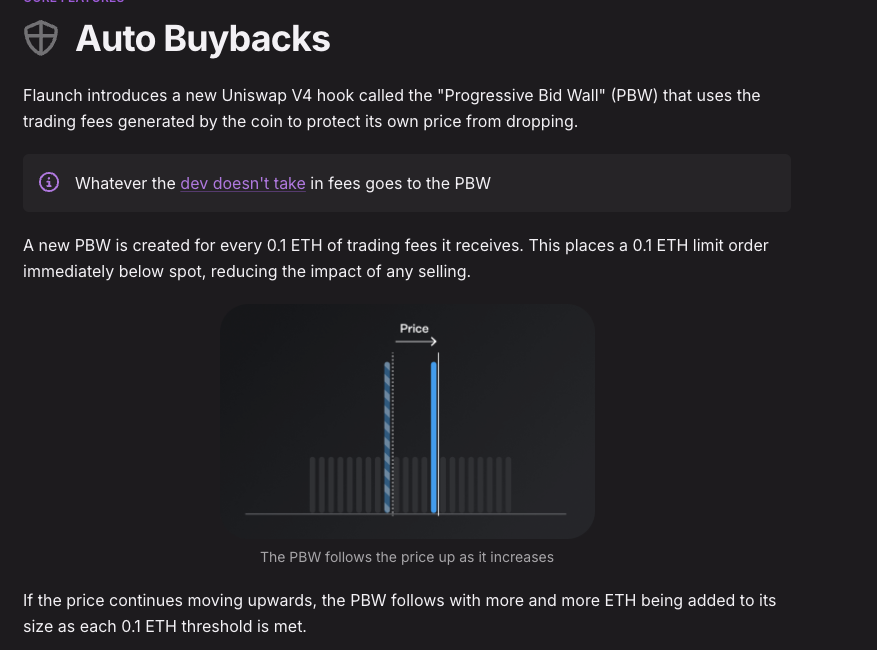Click the dotted vertical line in chart
877x650 pixels.
(x=393, y=434)
